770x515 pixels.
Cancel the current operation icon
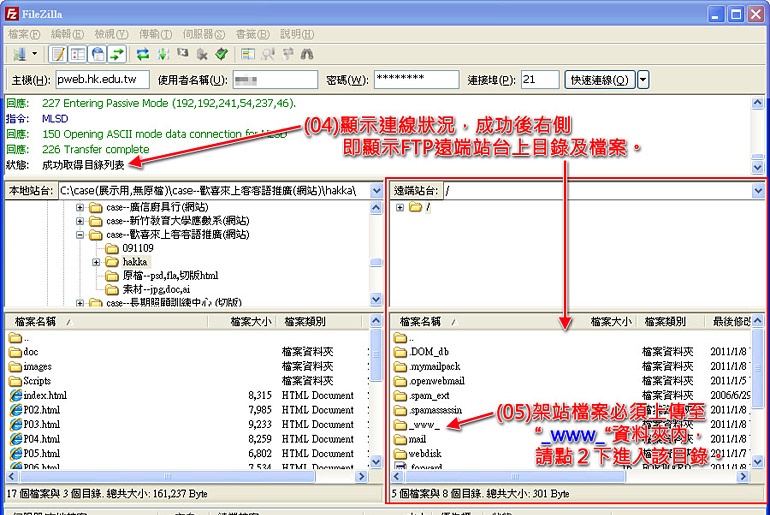pos(183,54)
